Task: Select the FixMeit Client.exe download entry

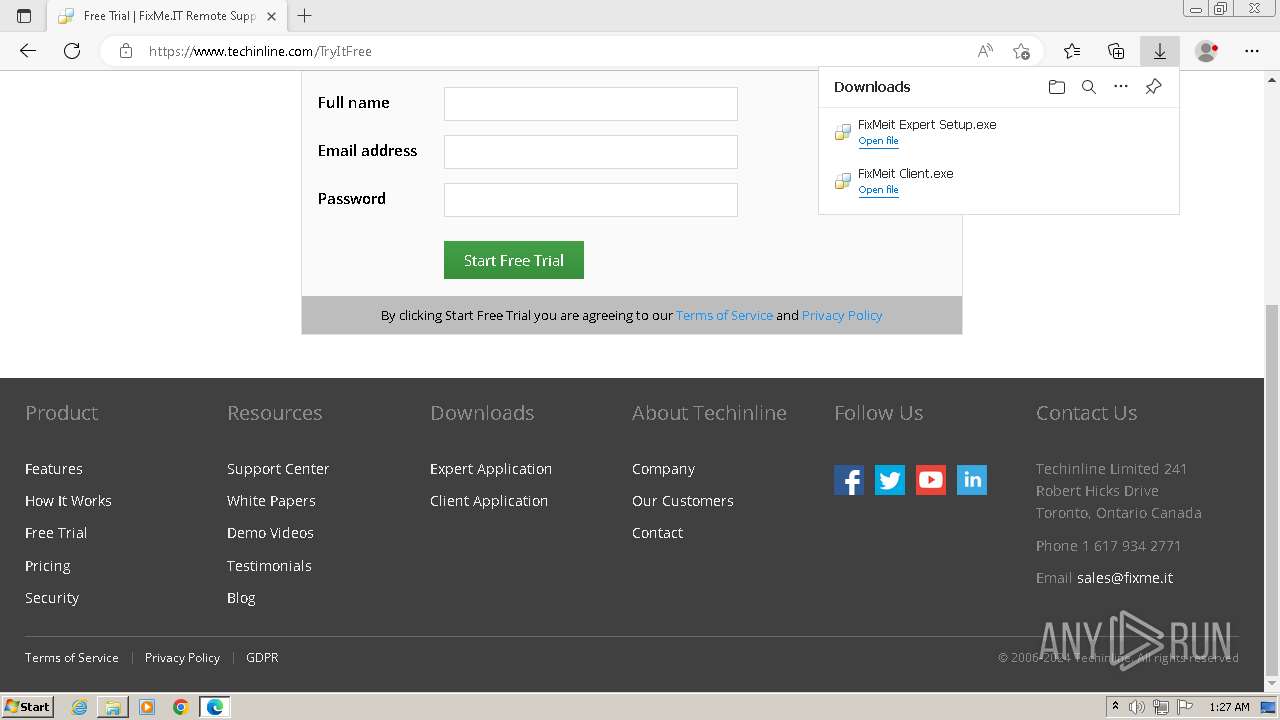Action: pos(998,181)
